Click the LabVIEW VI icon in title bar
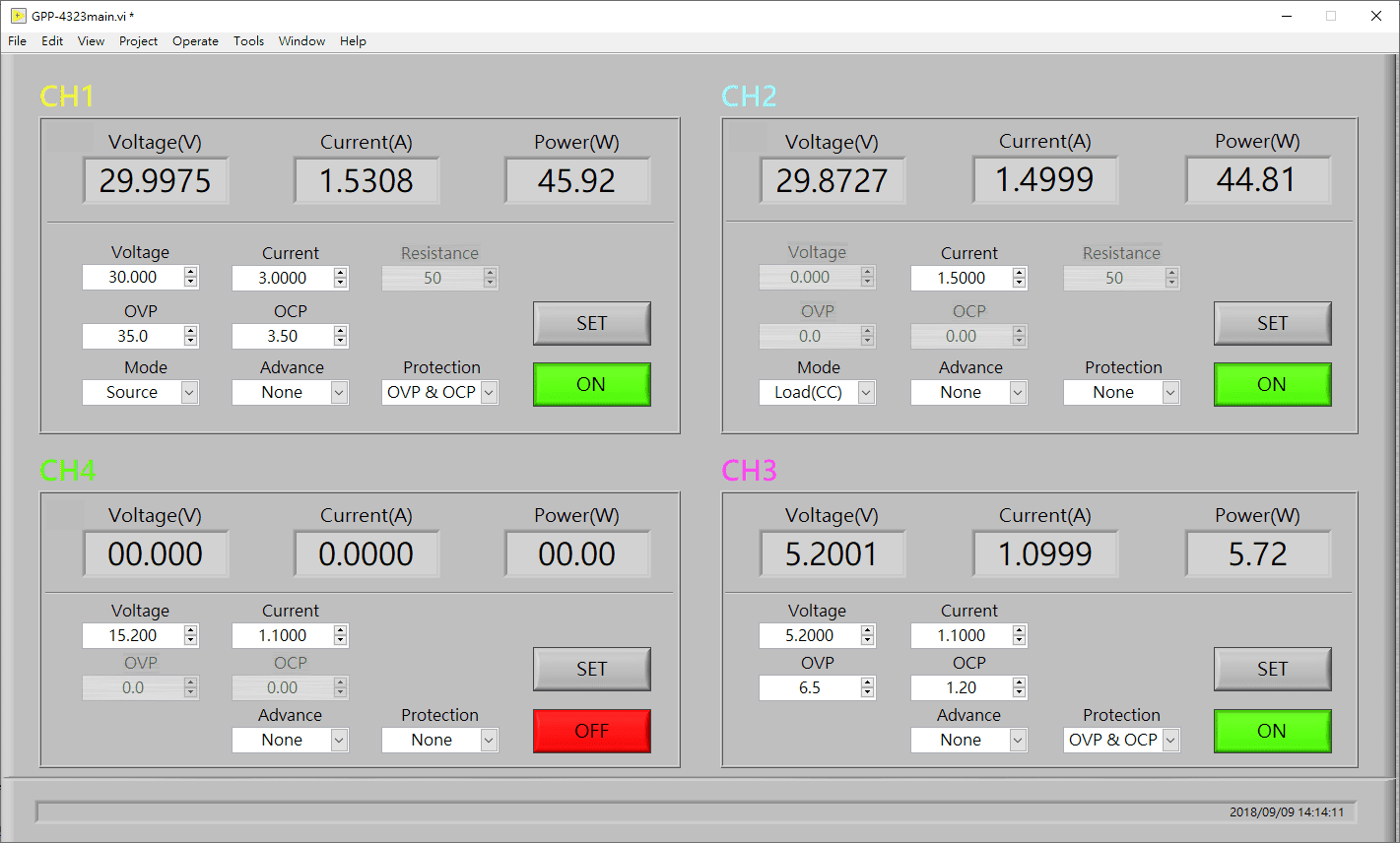The height and width of the screenshot is (843, 1400). coord(18,16)
